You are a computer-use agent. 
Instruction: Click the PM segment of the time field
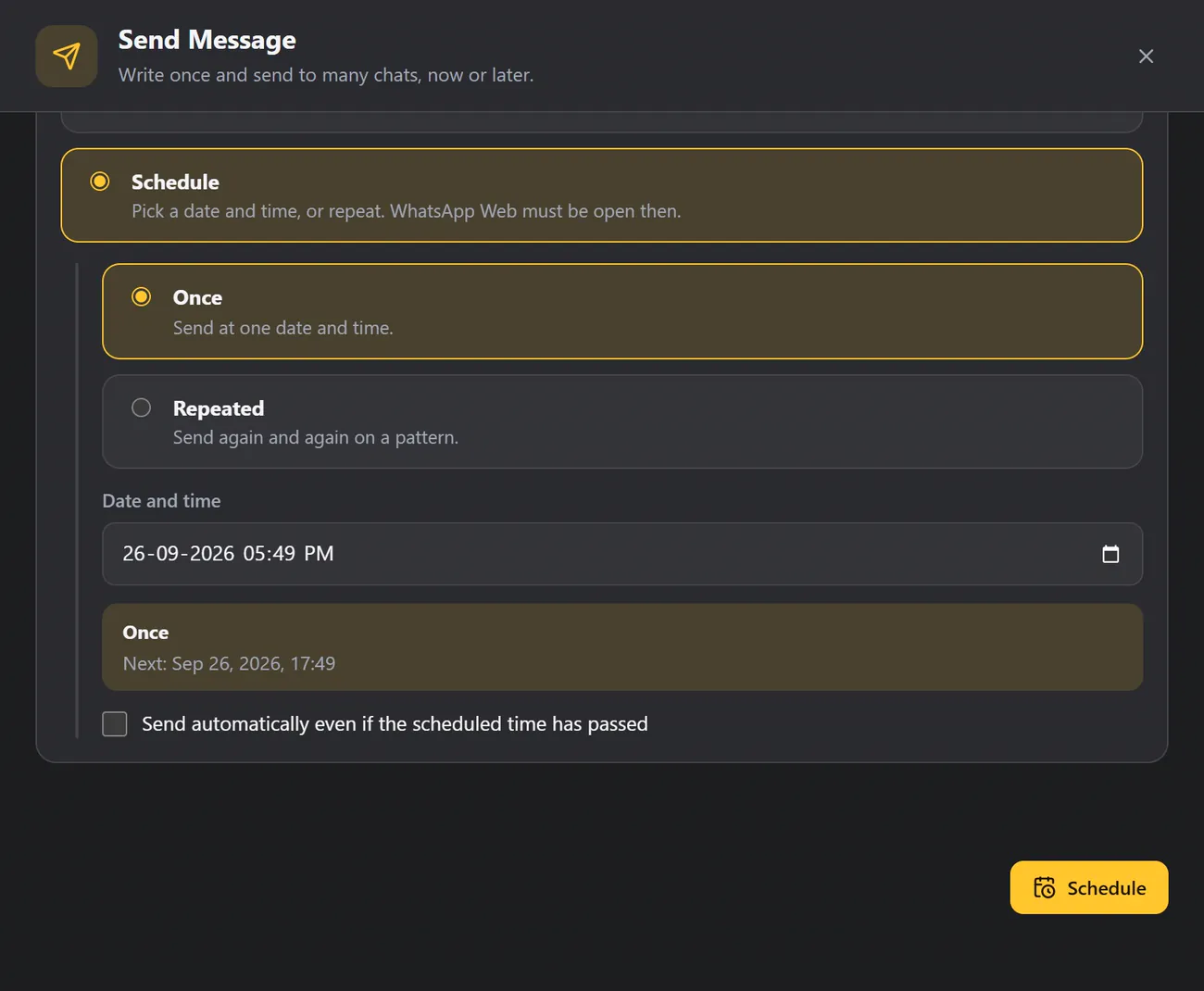[x=319, y=554]
